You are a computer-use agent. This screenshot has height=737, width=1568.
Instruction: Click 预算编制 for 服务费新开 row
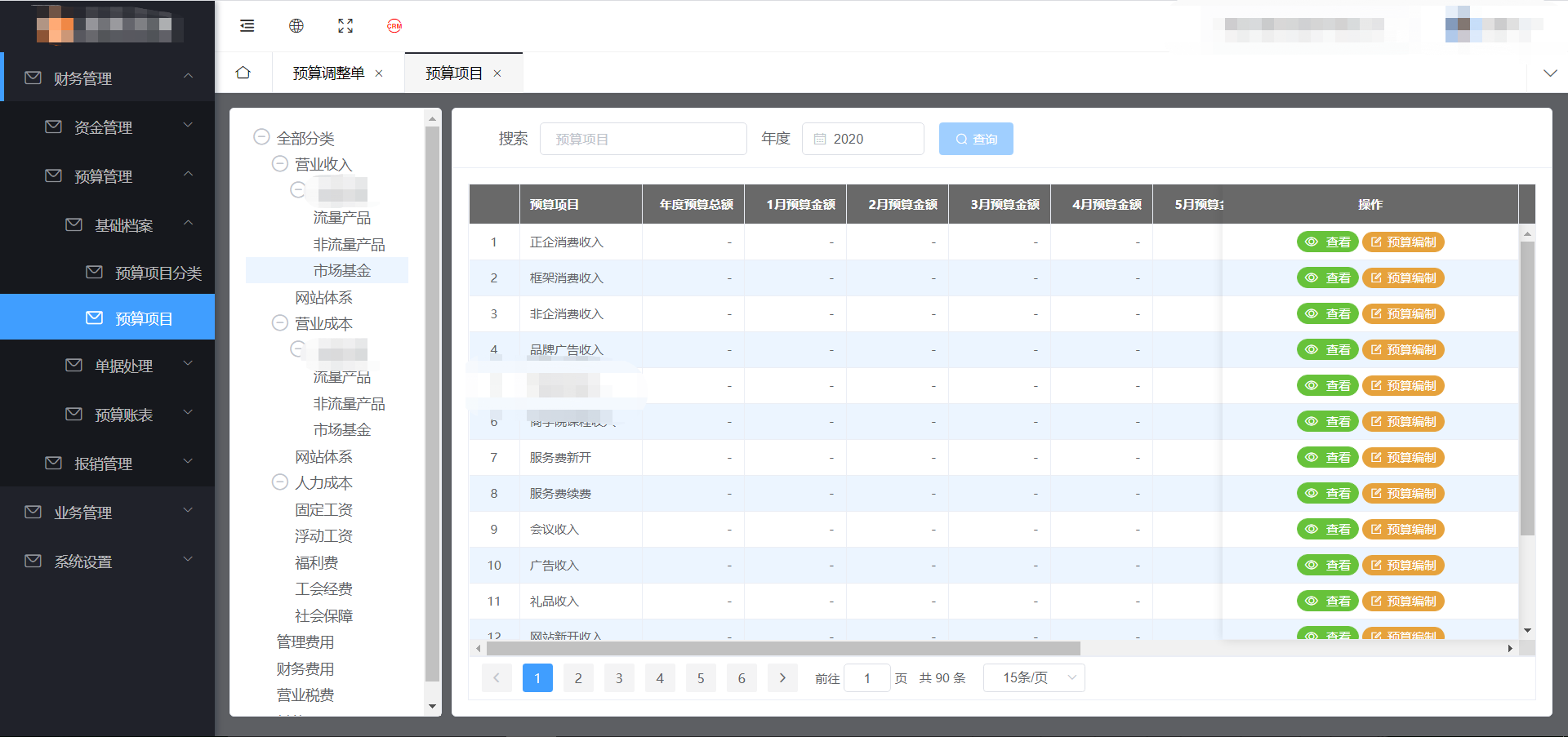(1403, 458)
